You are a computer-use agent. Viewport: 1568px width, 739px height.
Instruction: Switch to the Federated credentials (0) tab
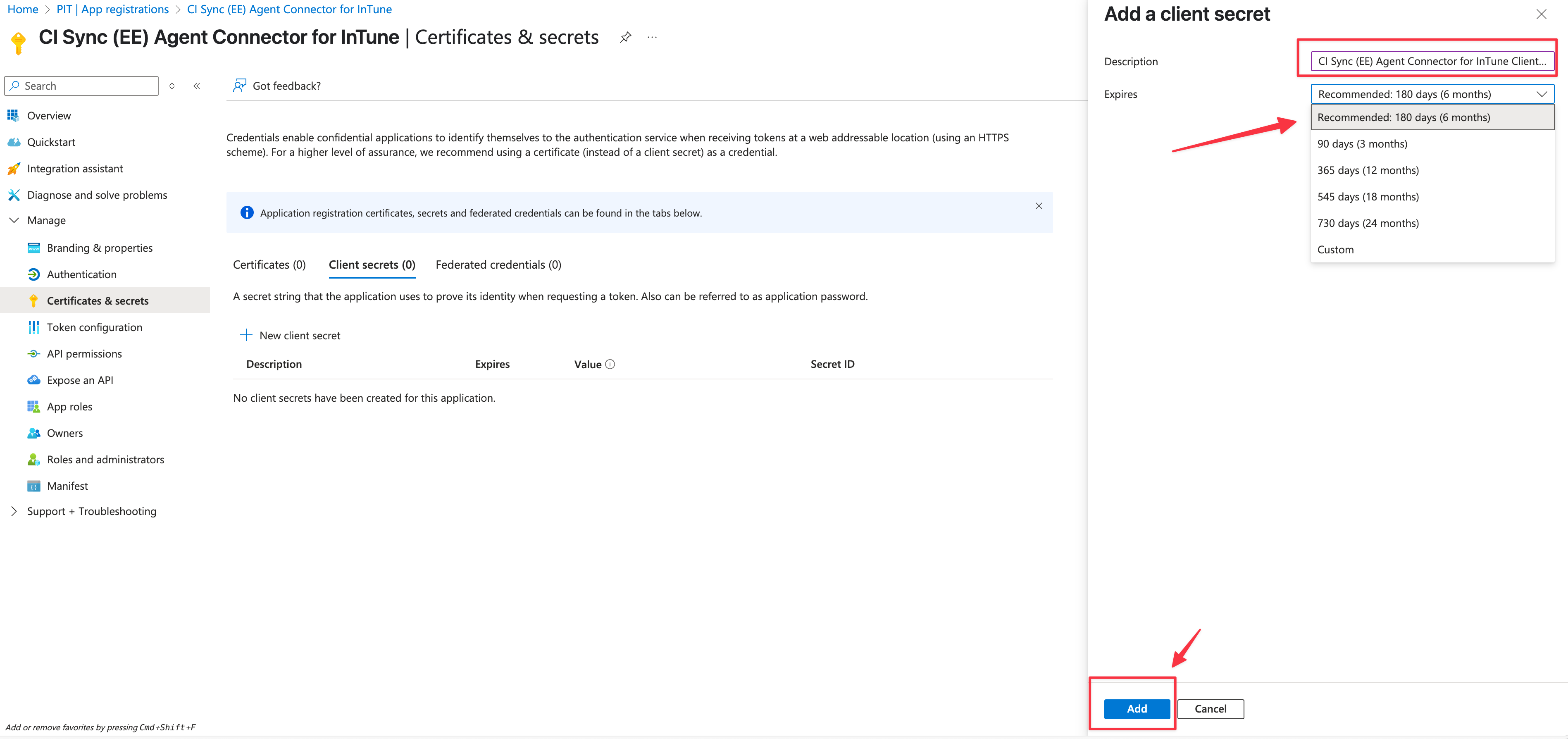click(x=498, y=265)
